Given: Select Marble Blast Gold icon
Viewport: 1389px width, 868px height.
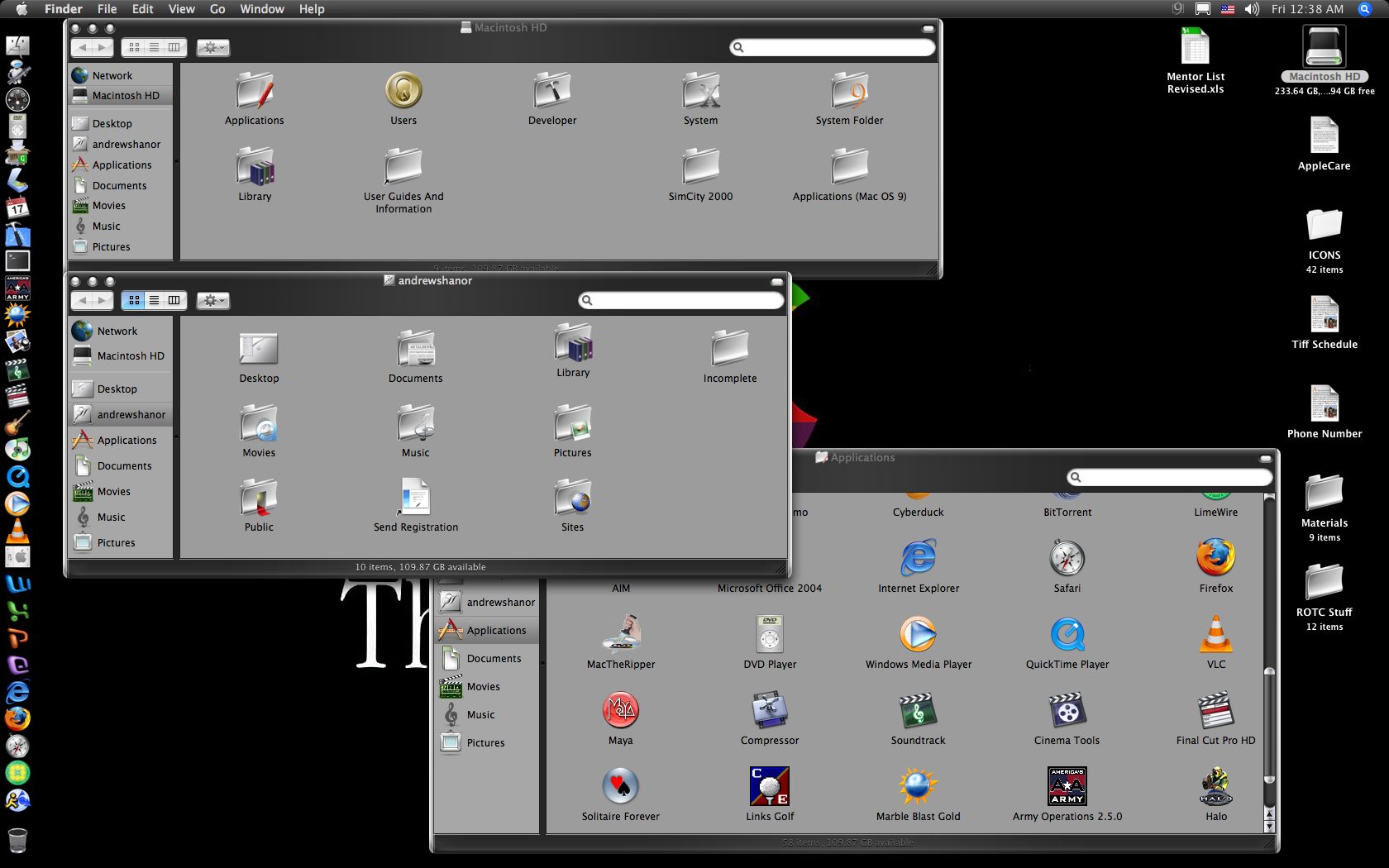Looking at the screenshot, I should 918,786.
